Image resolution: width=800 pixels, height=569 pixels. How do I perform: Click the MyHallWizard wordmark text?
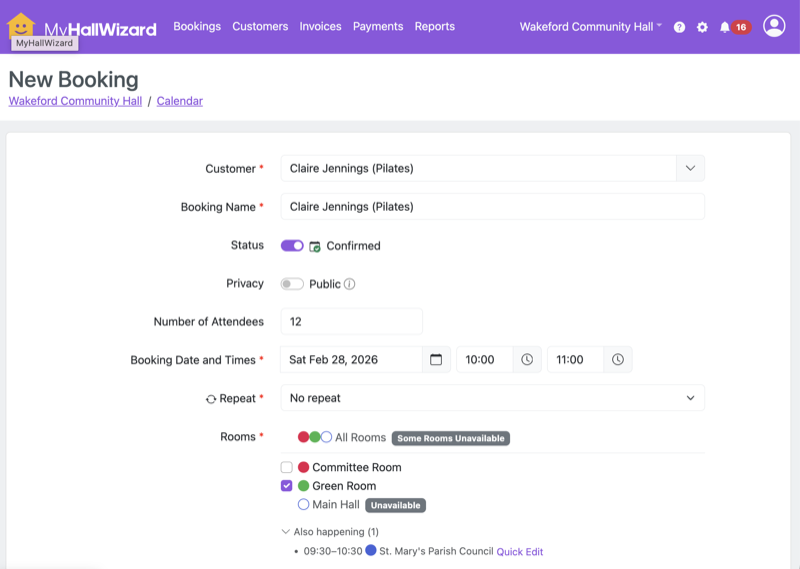point(101,29)
